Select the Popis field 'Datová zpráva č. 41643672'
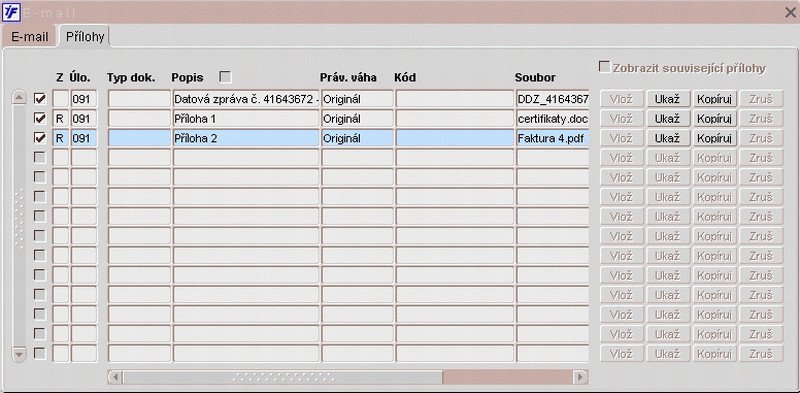Screen dimensions: 800x393 click(246, 99)
